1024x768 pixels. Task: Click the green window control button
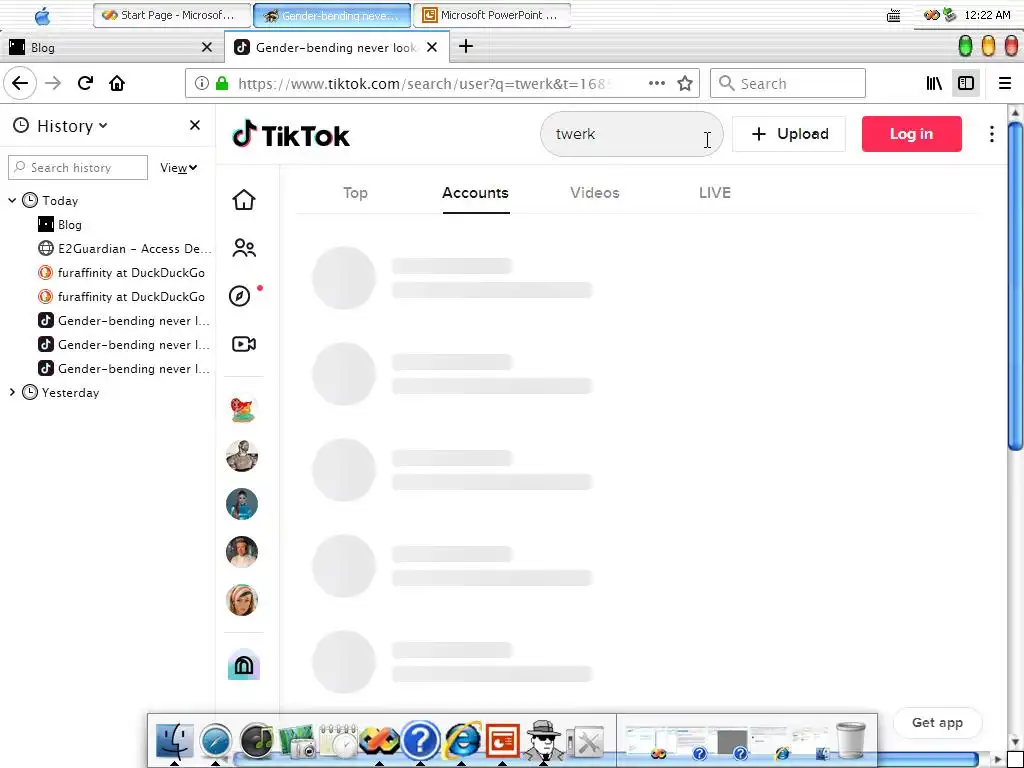point(965,46)
